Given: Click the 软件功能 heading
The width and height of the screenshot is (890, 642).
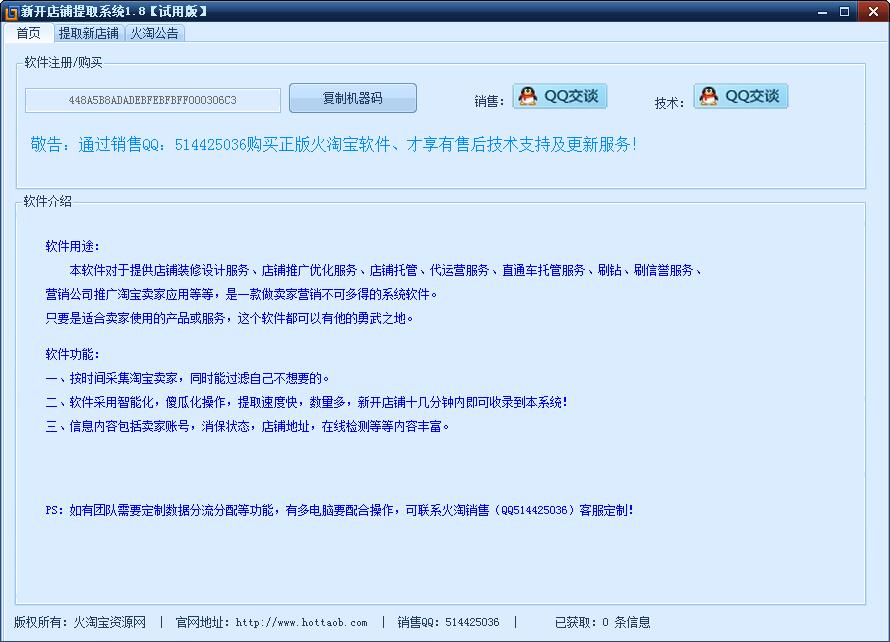Looking at the screenshot, I should tap(73, 354).
